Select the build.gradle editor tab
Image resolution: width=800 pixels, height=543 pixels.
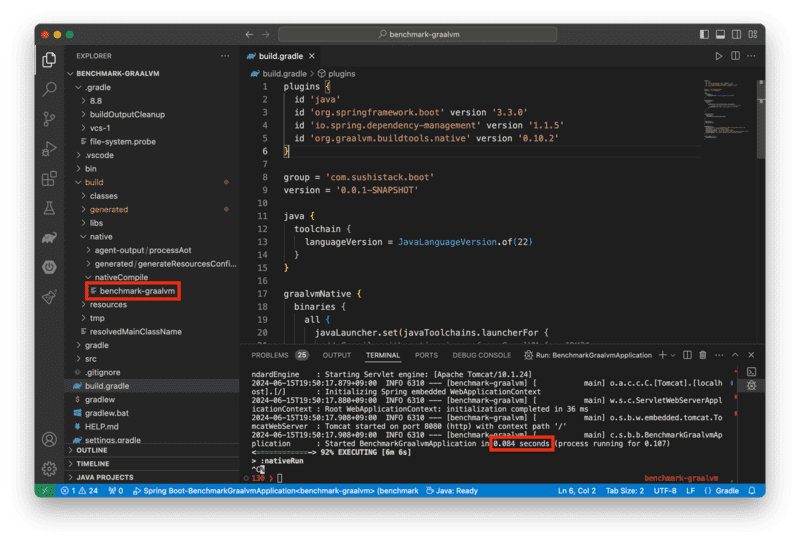point(281,56)
